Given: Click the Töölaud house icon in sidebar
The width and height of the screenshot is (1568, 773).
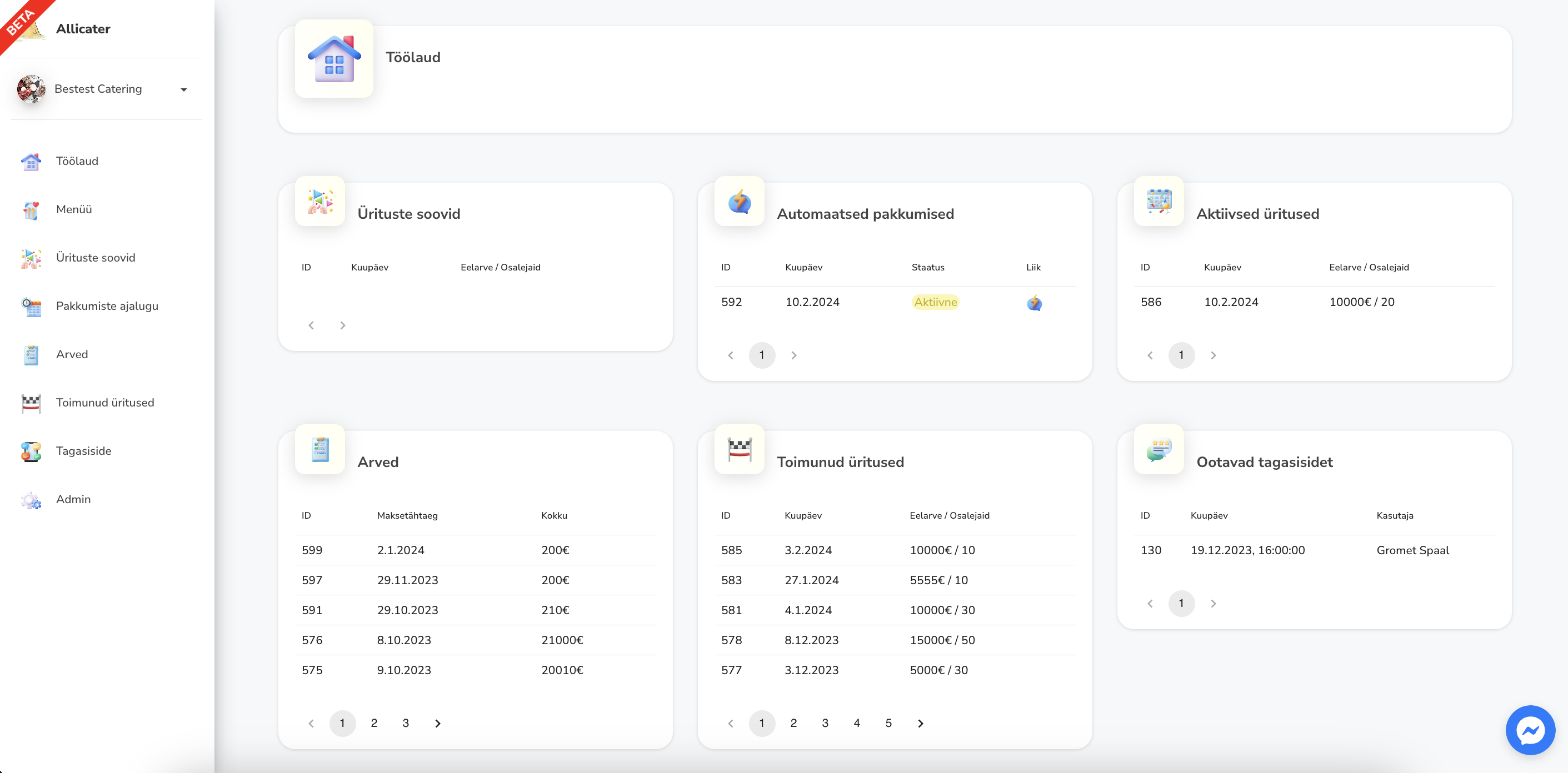Looking at the screenshot, I should tap(31, 161).
